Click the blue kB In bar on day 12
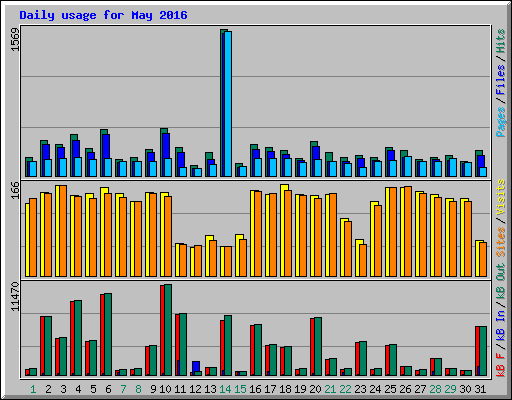Screen dimensions: 512x400 [x=196, y=366]
